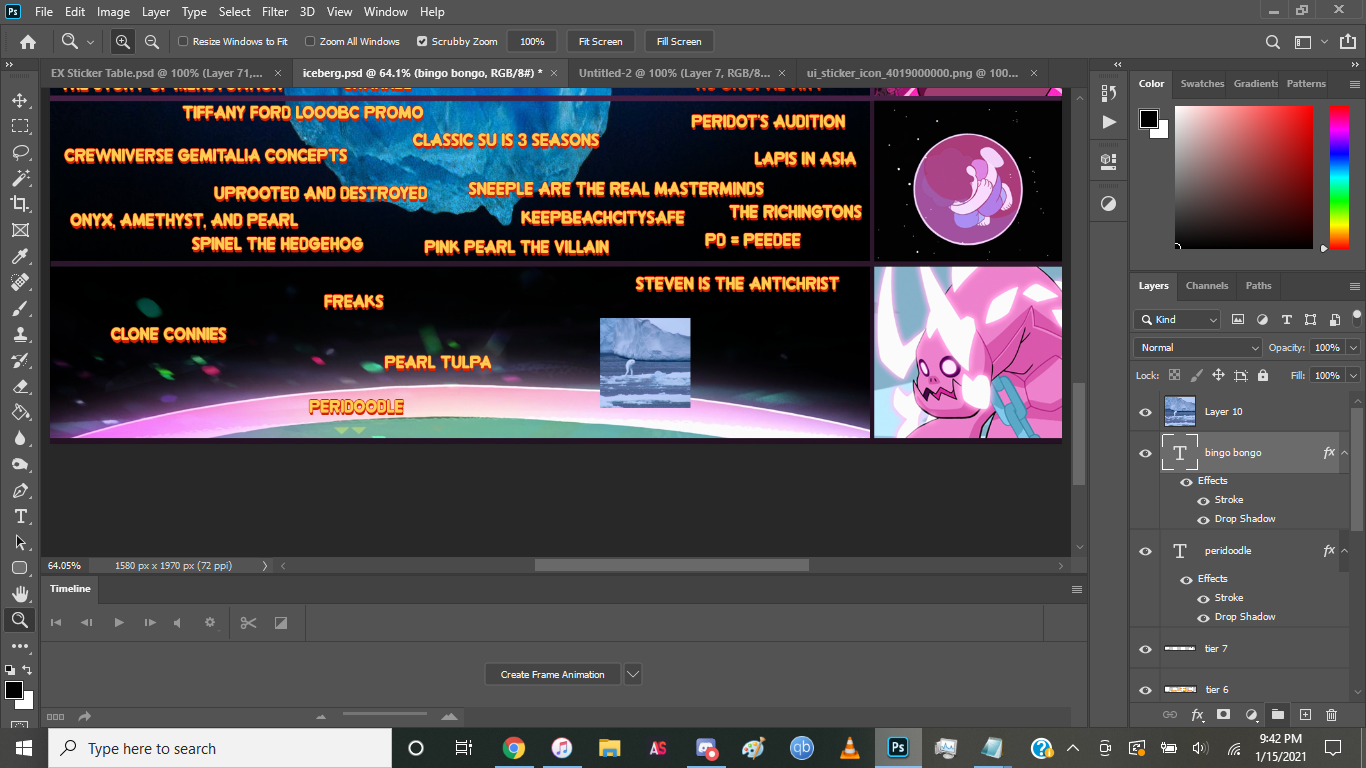Create a new layer group
The image size is (1366, 768).
1278,715
